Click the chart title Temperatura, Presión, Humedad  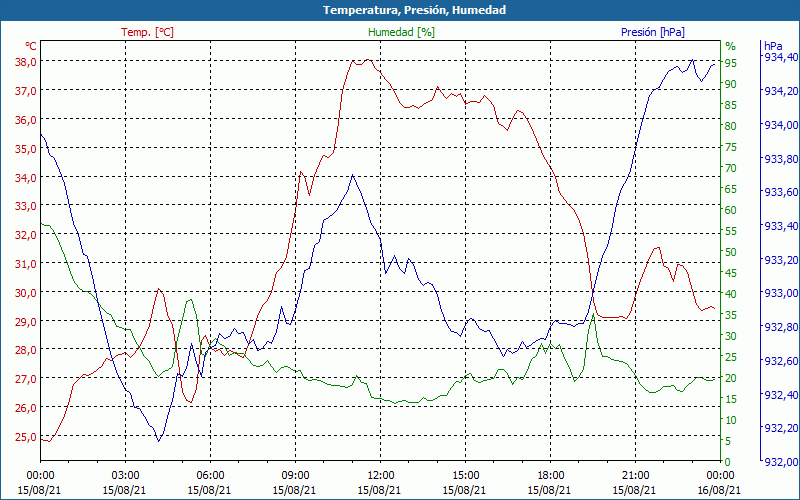click(x=414, y=10)
